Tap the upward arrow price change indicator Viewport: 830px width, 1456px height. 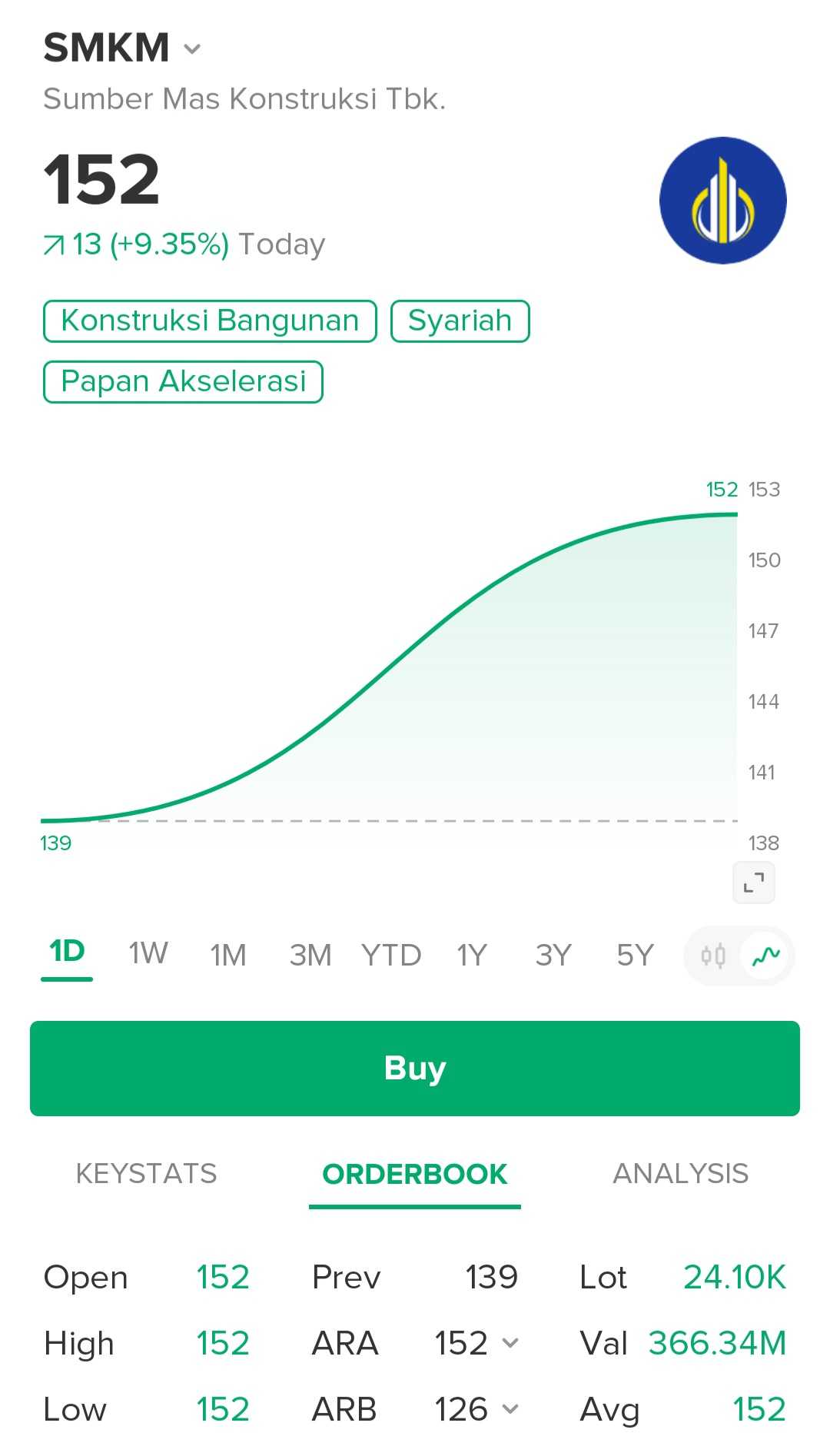(x=54, y=245)
